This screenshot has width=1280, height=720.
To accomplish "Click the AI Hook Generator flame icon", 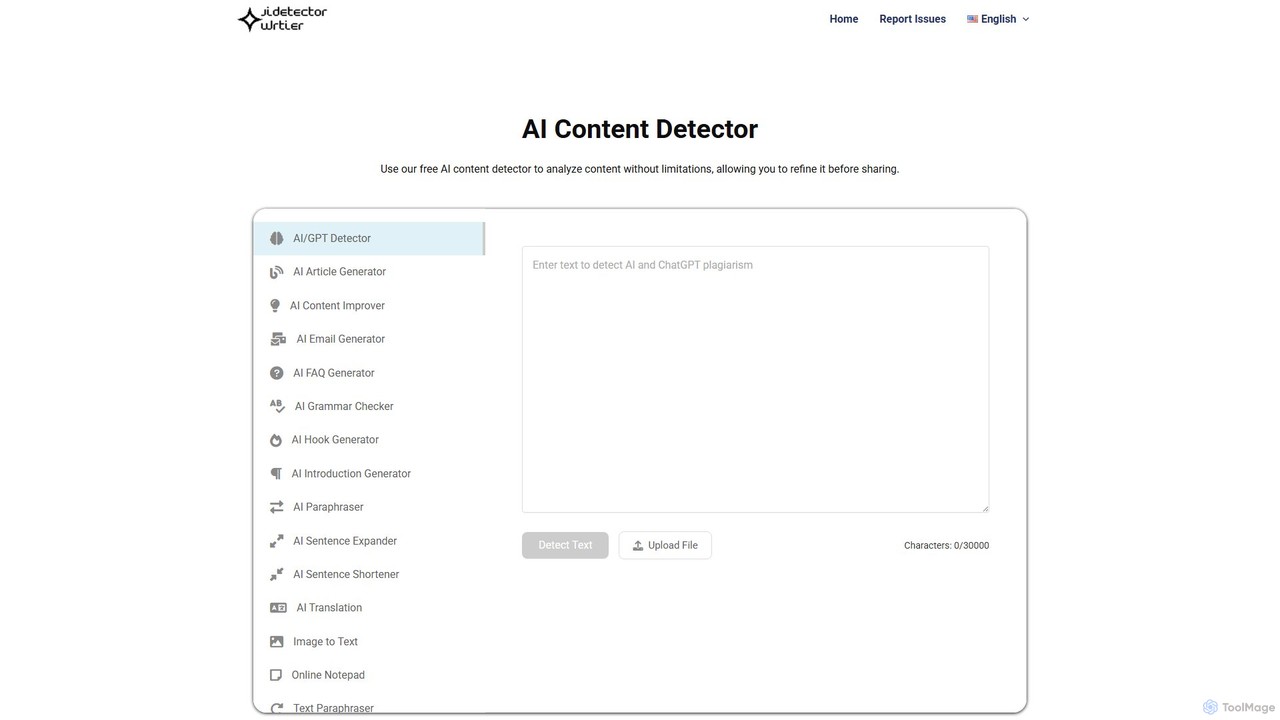I will click(276, 440).
